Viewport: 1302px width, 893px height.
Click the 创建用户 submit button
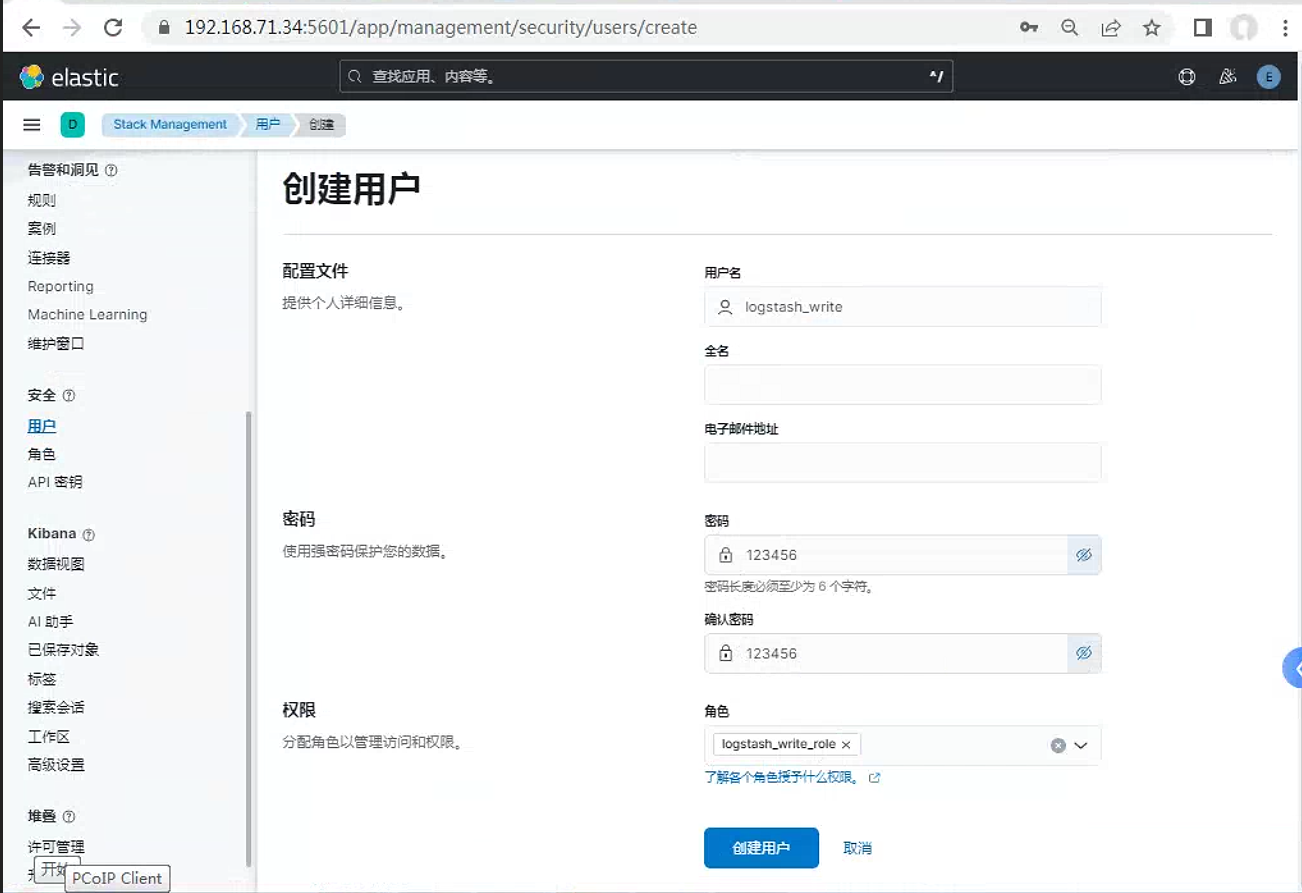click(761, 848)
